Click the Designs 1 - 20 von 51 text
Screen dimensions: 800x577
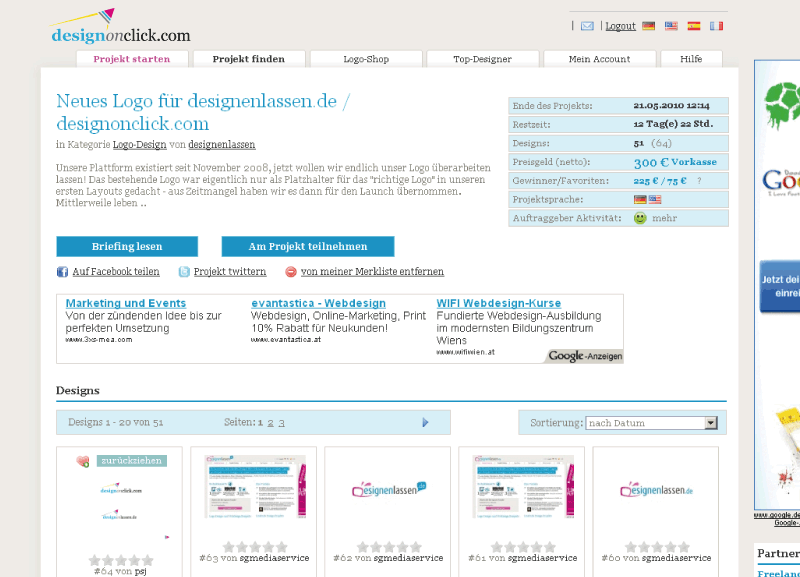116,422
